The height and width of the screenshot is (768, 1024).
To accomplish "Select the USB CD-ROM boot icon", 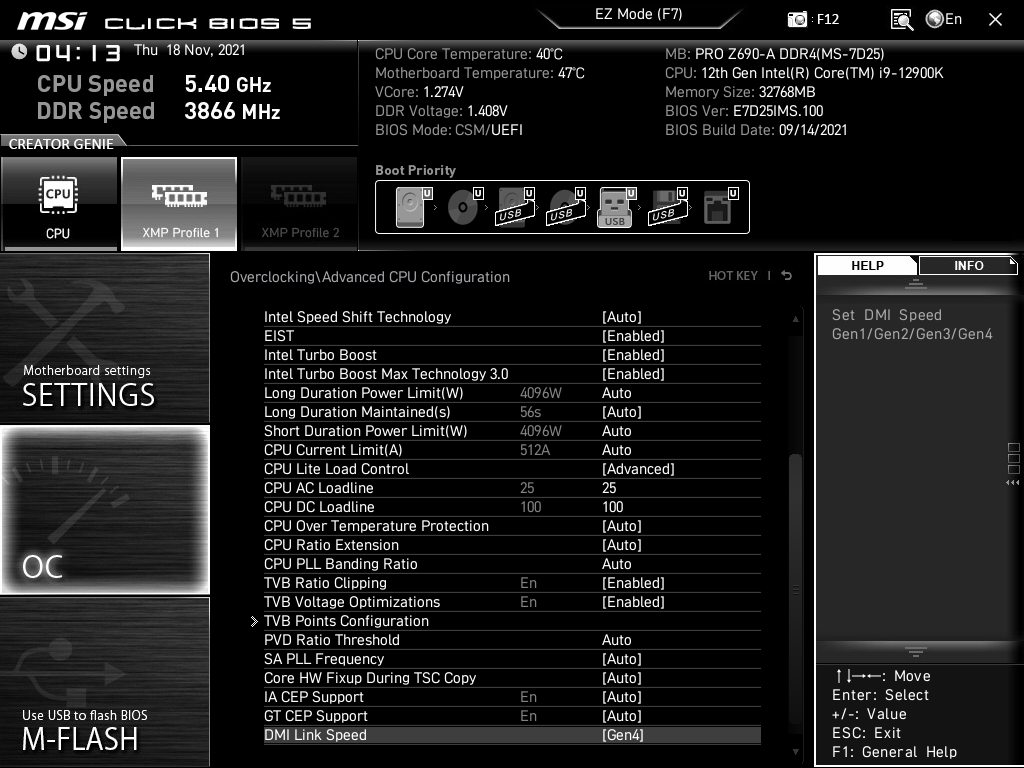I will (566, 207).
